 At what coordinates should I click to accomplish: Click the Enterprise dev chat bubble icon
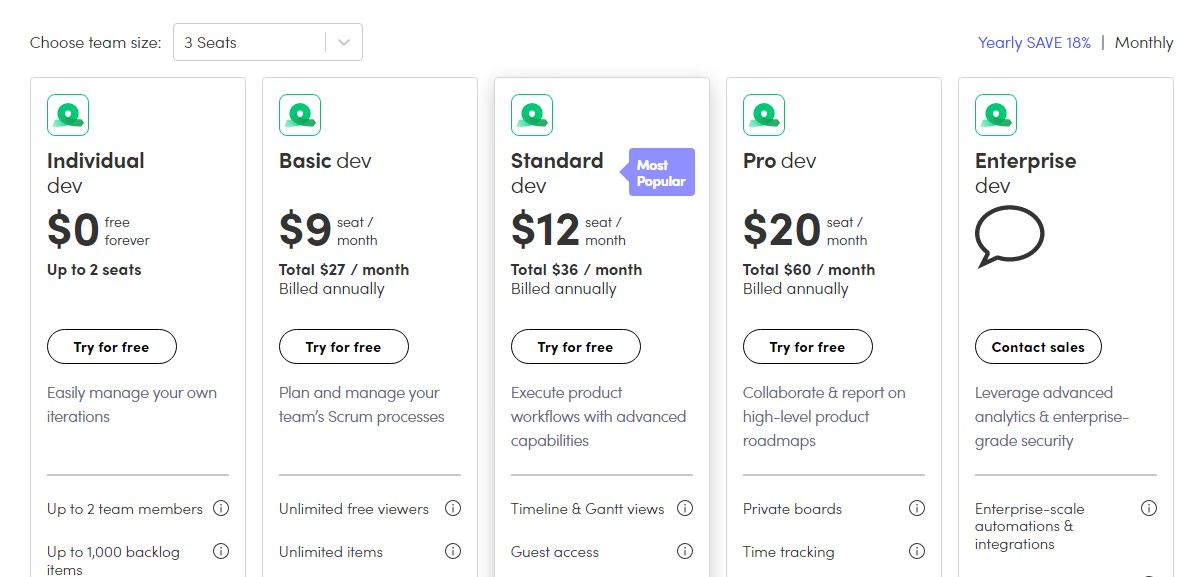(x=1009, y=236)
